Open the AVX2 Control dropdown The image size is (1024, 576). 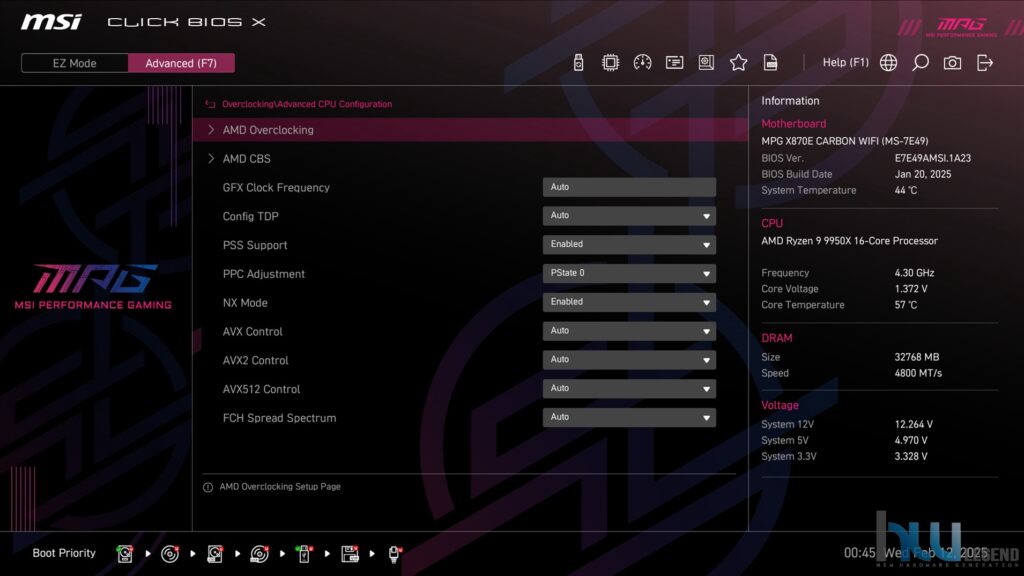point(629,360)
